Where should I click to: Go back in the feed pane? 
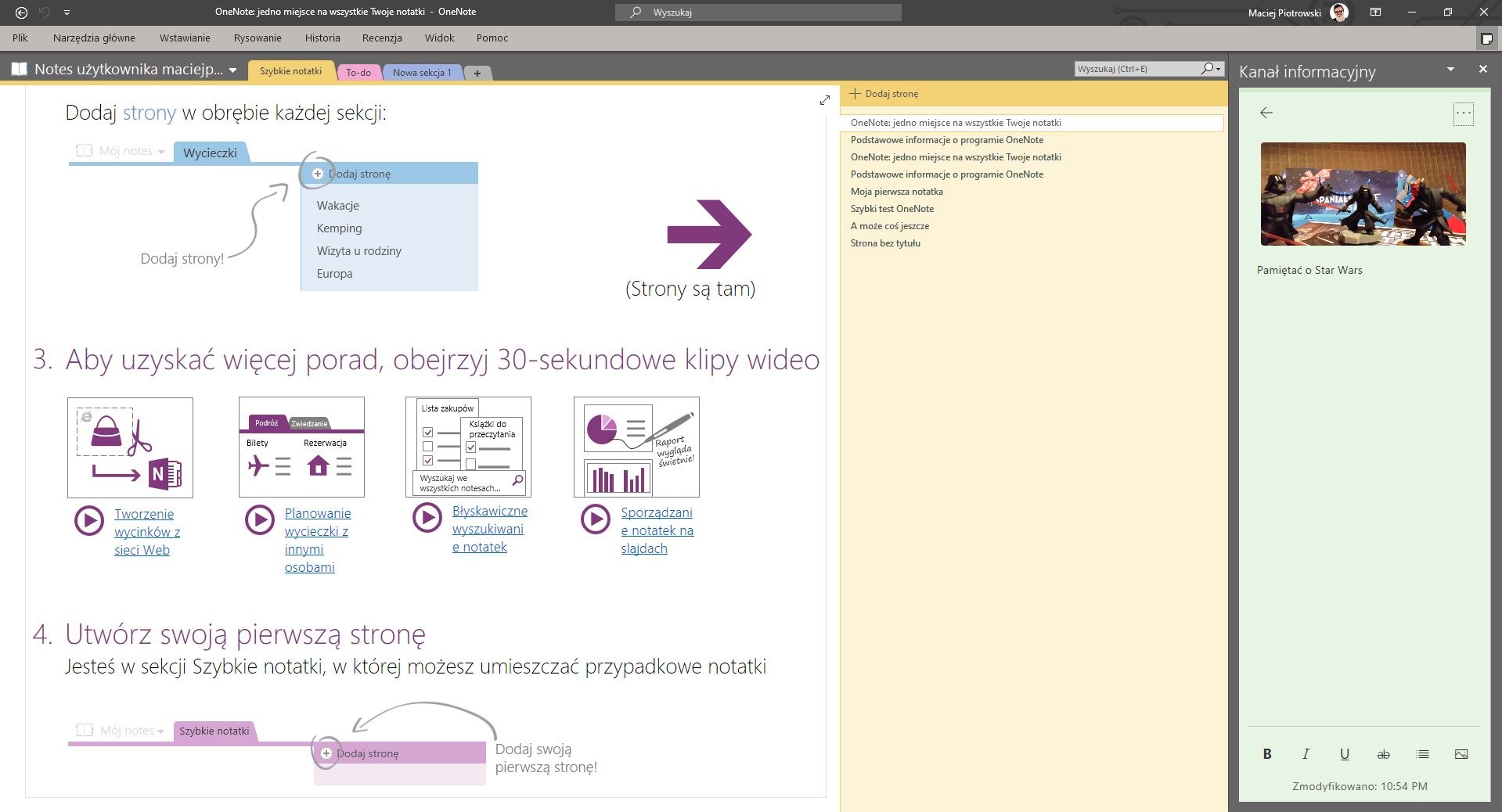click(x=1266, y=113)
